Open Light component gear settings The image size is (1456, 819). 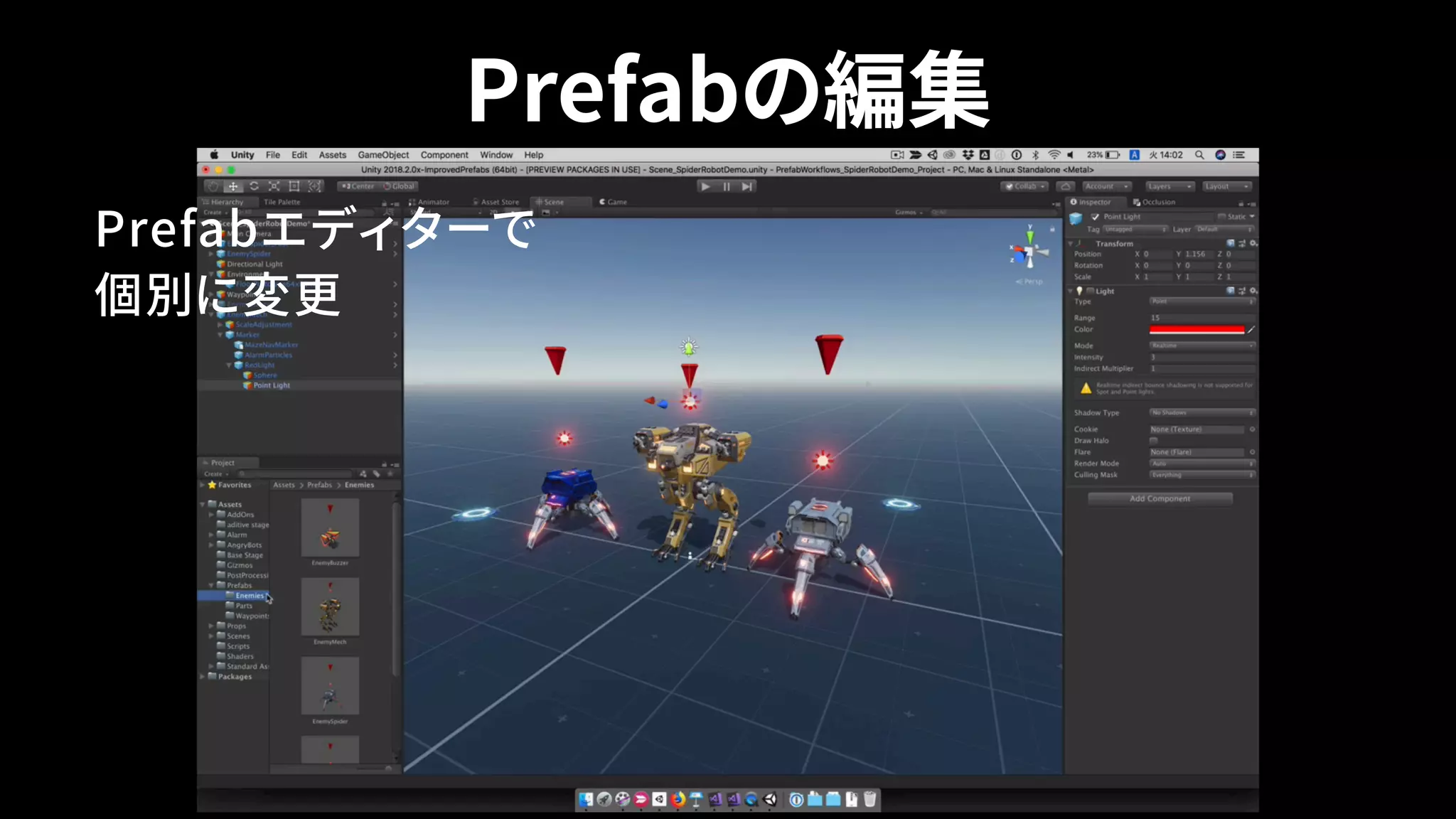coord(1253,291)
